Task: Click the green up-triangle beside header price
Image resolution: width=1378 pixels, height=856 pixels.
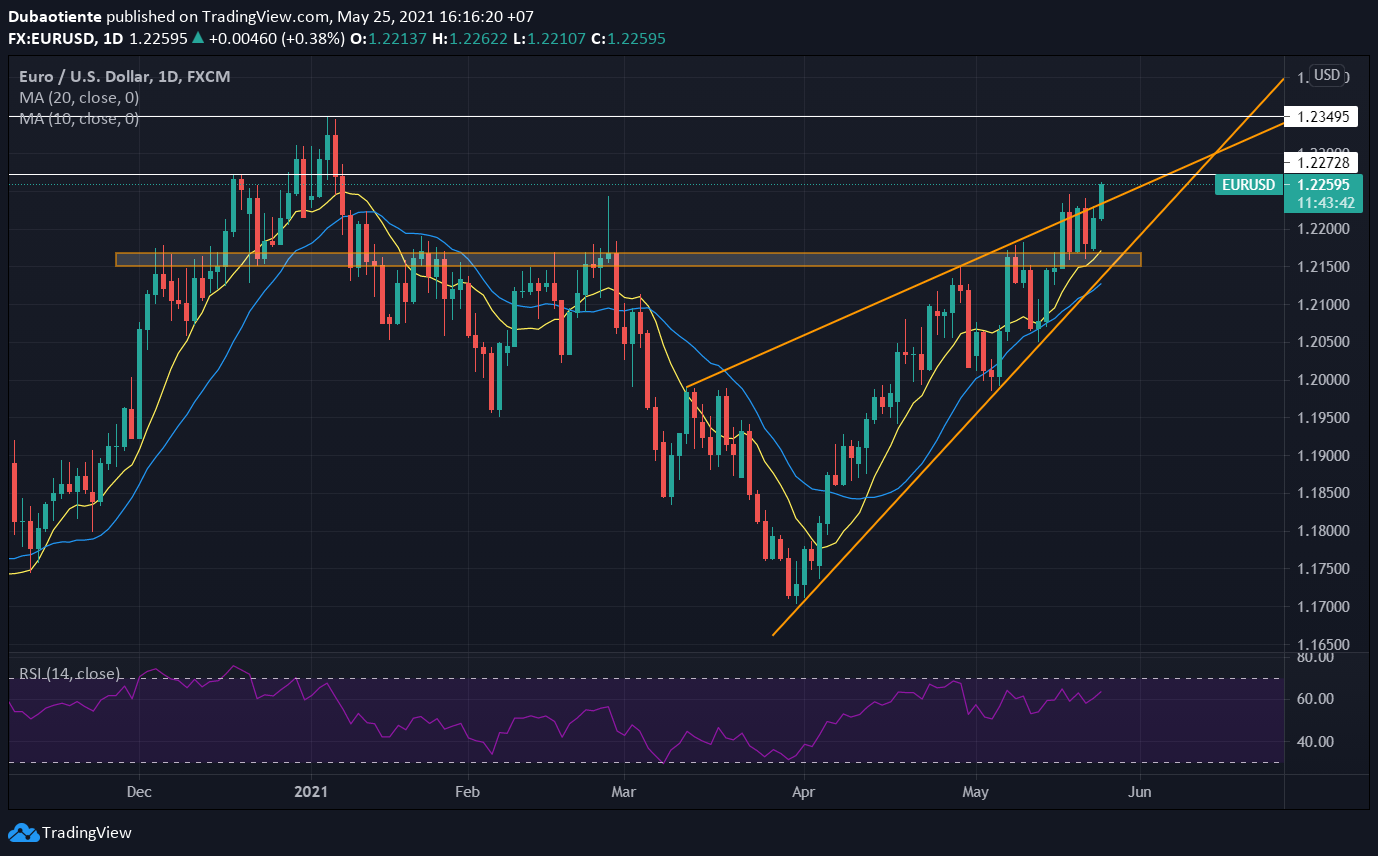Action: pyautogui.click(x=198, y=38)
